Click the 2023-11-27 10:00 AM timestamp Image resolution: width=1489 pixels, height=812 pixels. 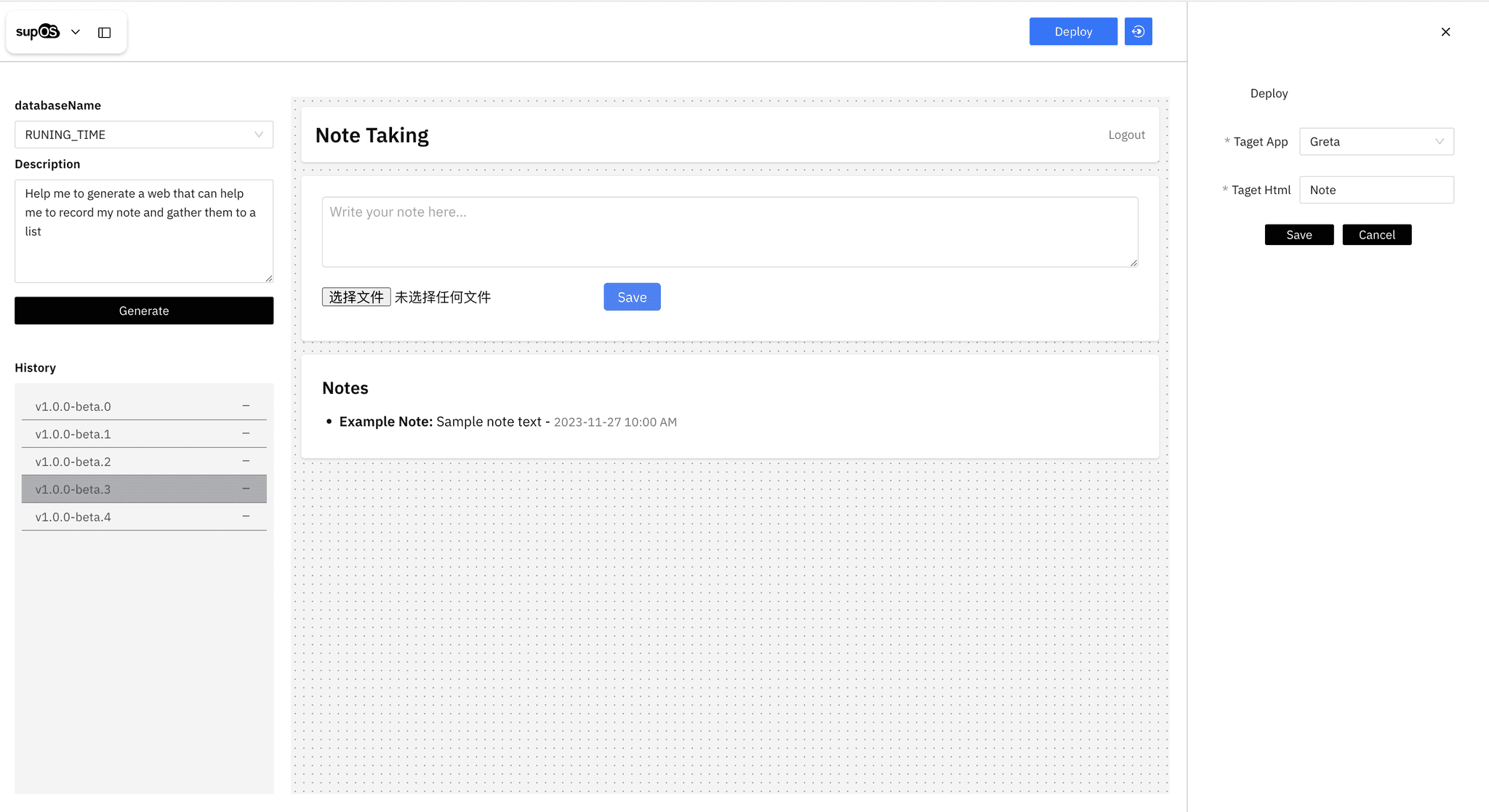click(615, 422)
